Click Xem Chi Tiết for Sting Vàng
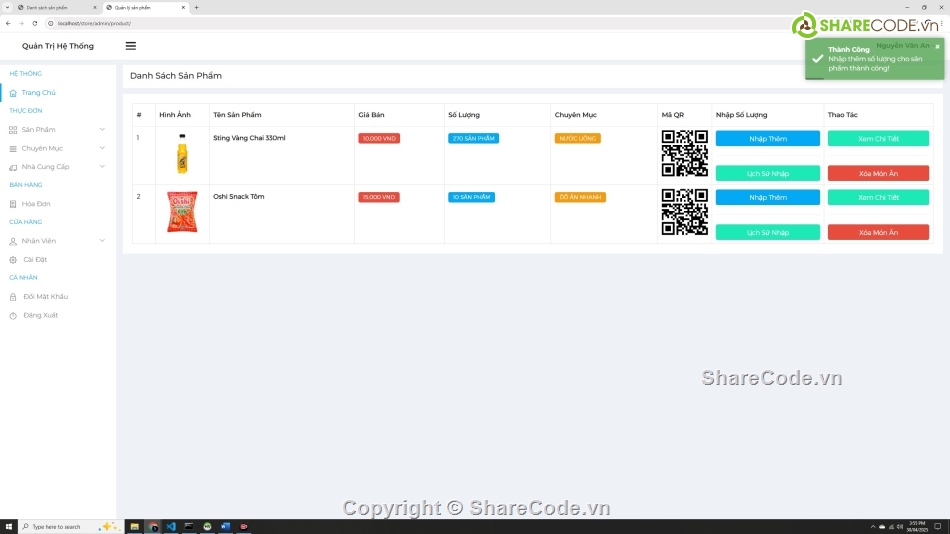The height and width of the screenshot is (534, 950). point(878,139)
